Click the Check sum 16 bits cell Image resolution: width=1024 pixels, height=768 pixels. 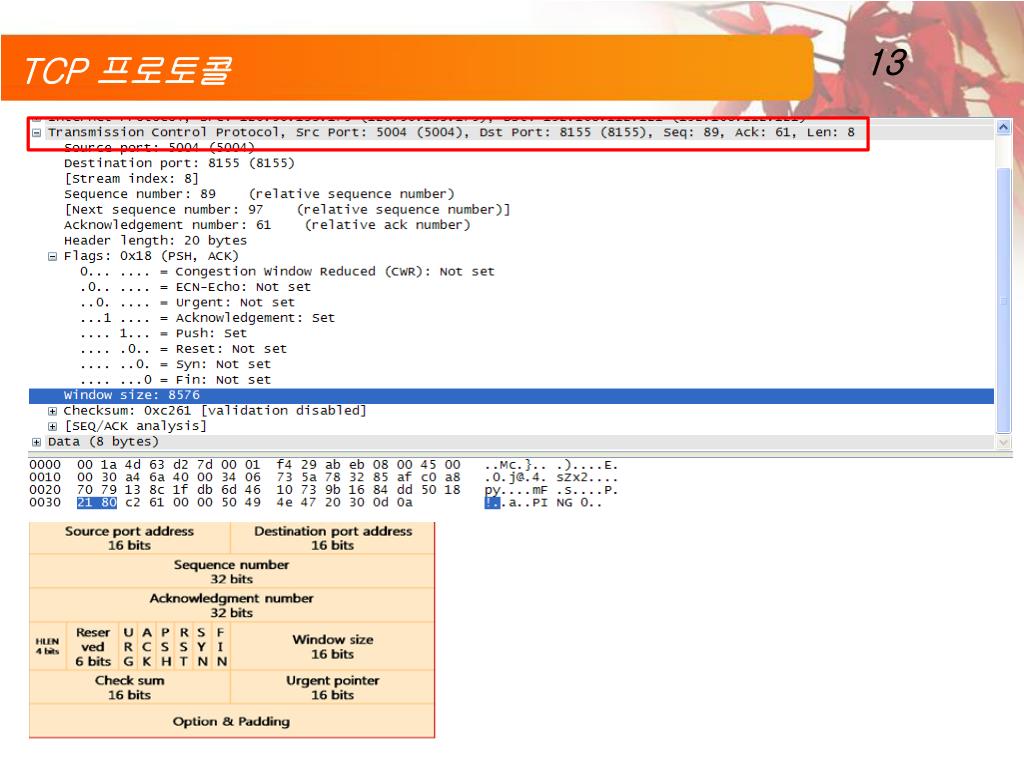[129, 688]
